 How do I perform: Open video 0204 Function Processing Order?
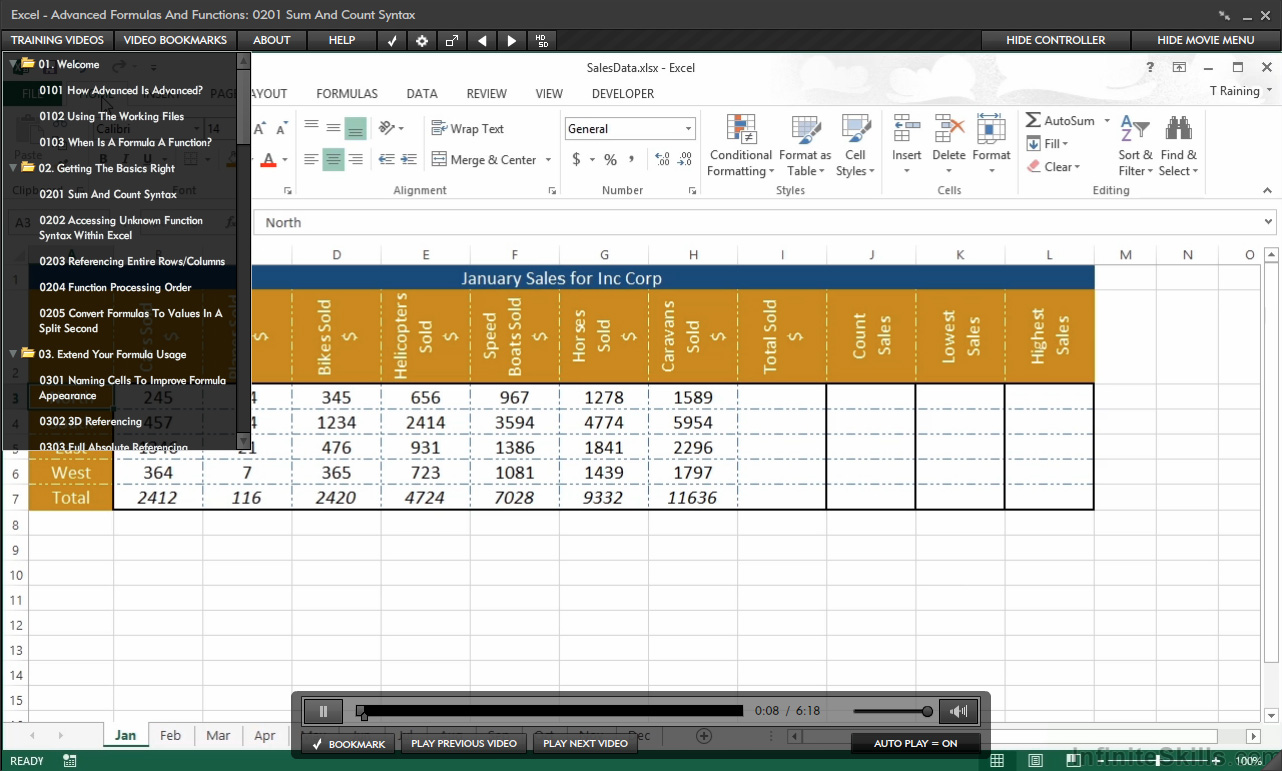coord(114,287)
